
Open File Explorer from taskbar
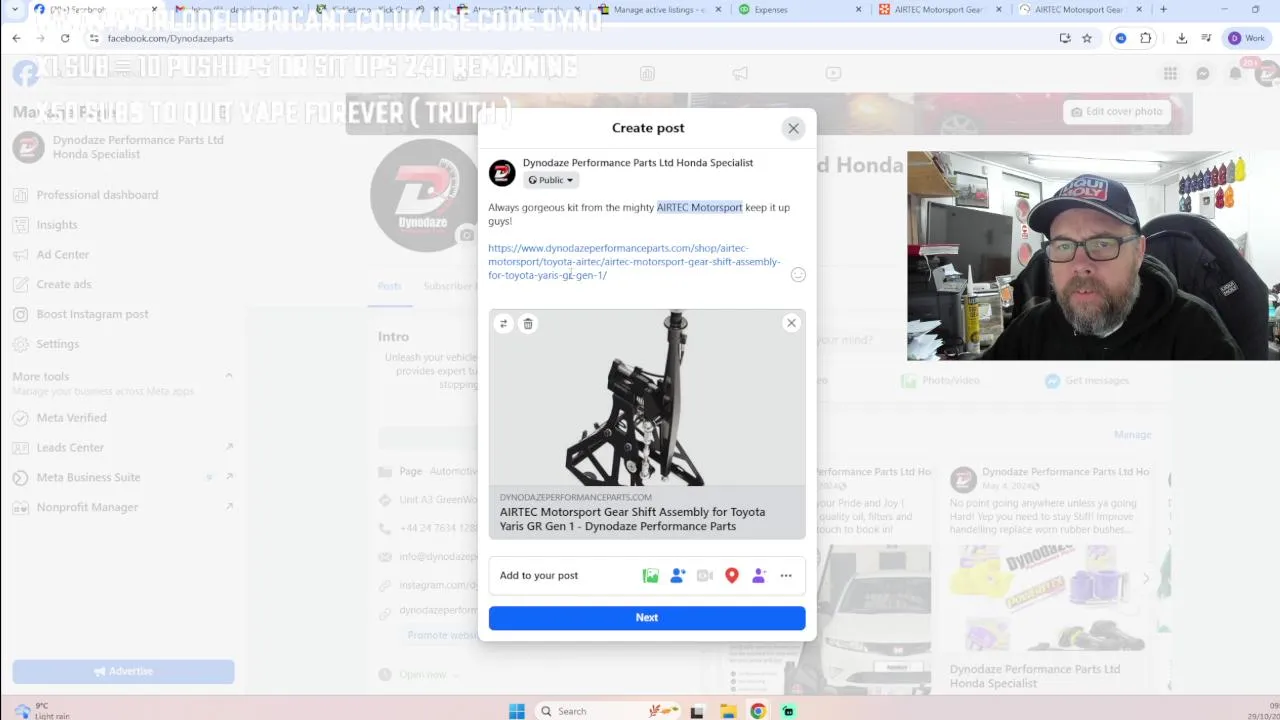coord(728,711)
